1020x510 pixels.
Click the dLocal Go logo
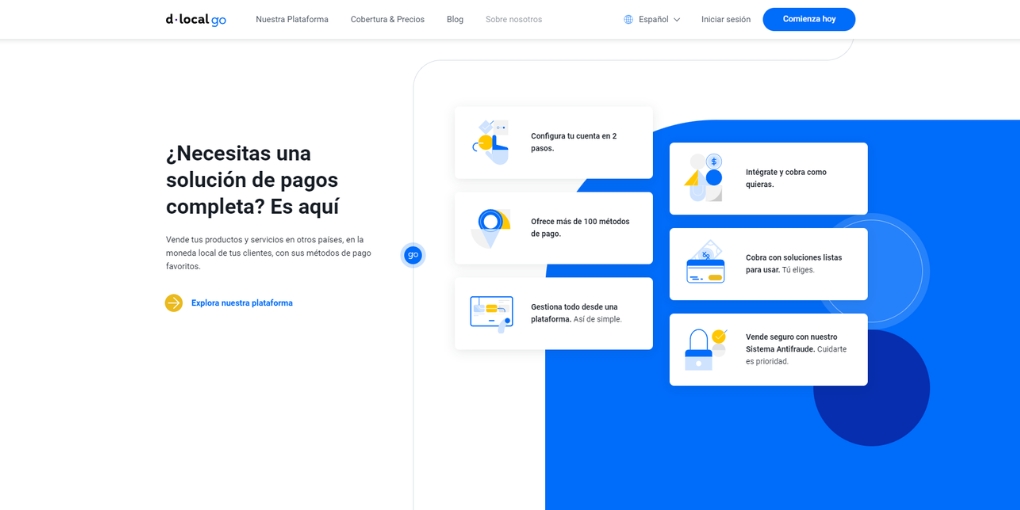[196, 19]
